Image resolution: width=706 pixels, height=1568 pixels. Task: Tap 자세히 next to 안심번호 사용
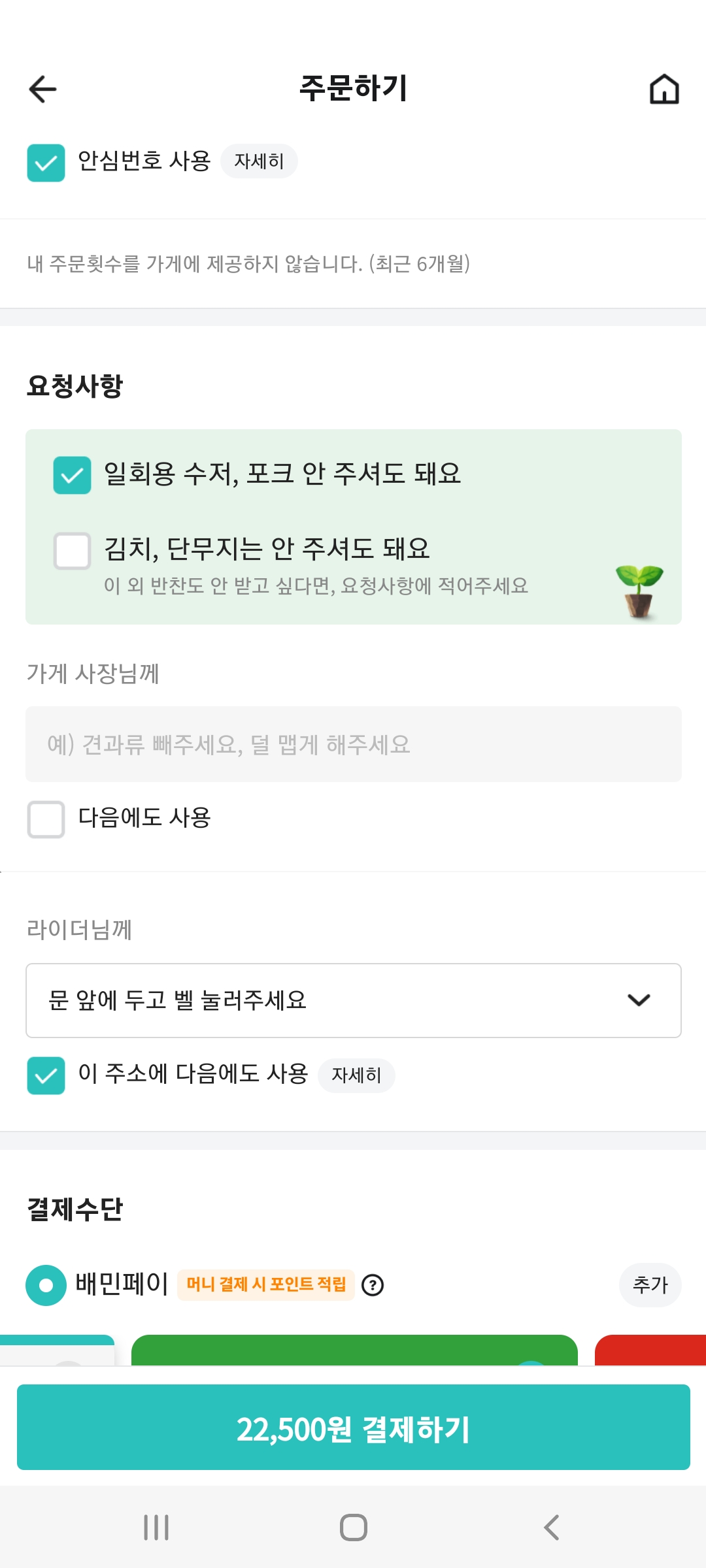pyautogui.click(x=259, y=161)
